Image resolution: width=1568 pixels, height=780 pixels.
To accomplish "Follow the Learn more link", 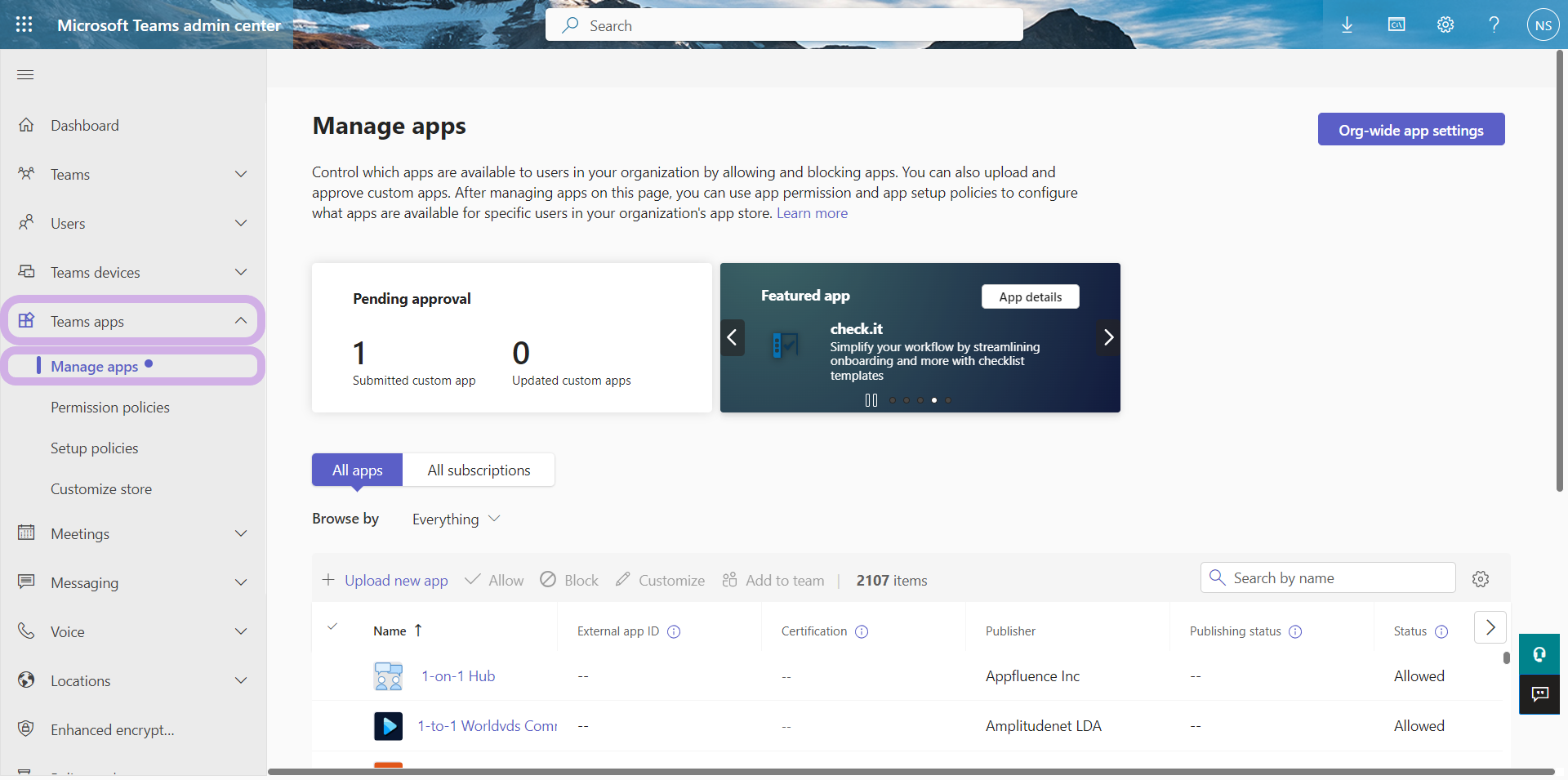I will tap(812, 213).
